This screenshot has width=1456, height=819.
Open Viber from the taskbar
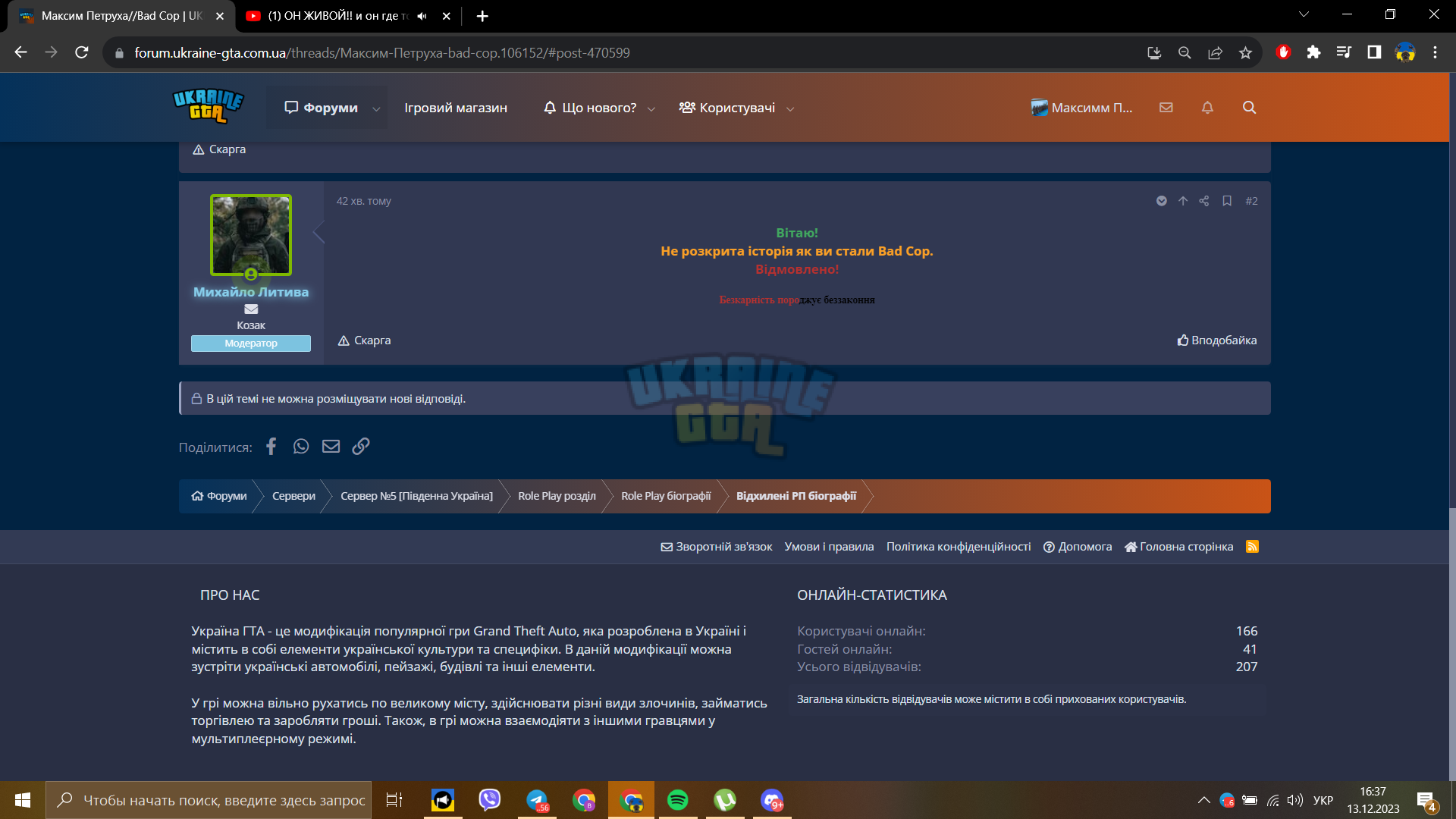[490, 800]
